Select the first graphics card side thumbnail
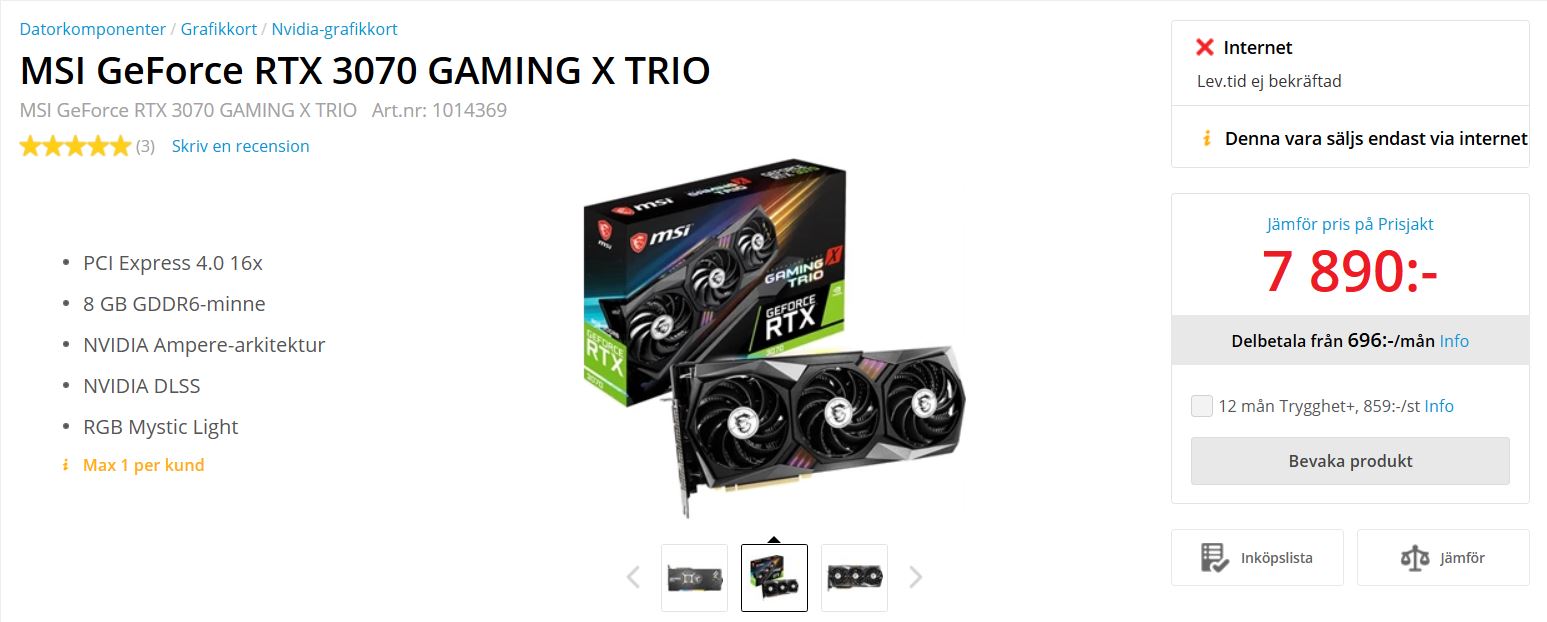 tap(694, 578)
